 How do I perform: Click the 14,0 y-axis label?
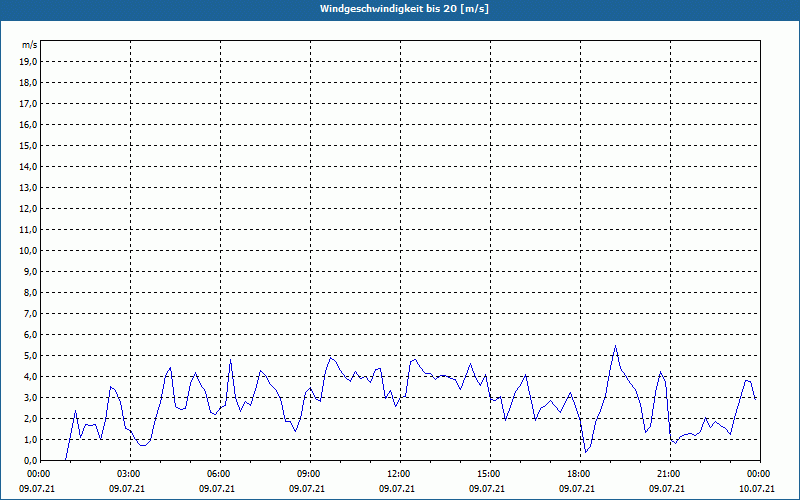28,166
